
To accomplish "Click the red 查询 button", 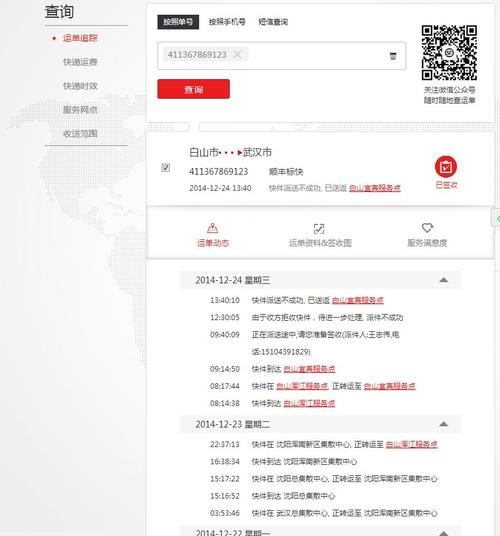I will pyautogui.click(x=193, y=89).
